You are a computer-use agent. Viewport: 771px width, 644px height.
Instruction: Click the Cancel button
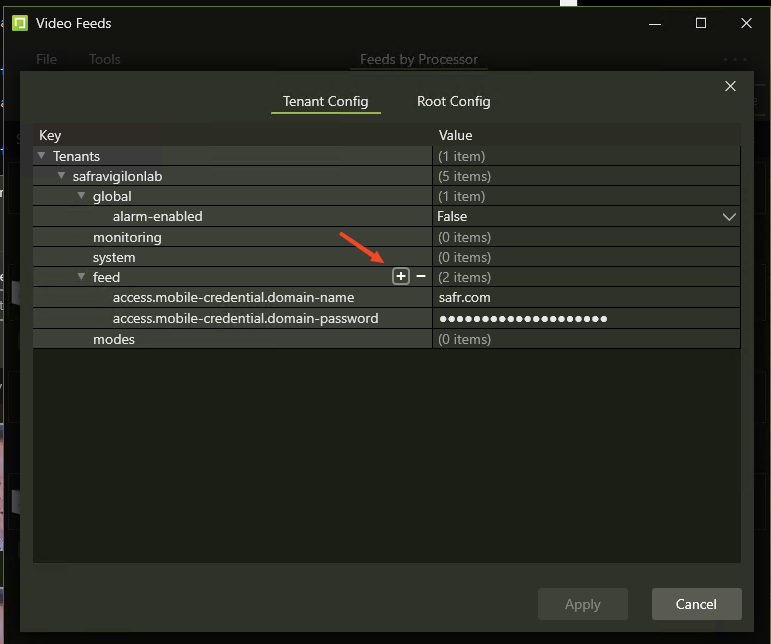(696, 604)
